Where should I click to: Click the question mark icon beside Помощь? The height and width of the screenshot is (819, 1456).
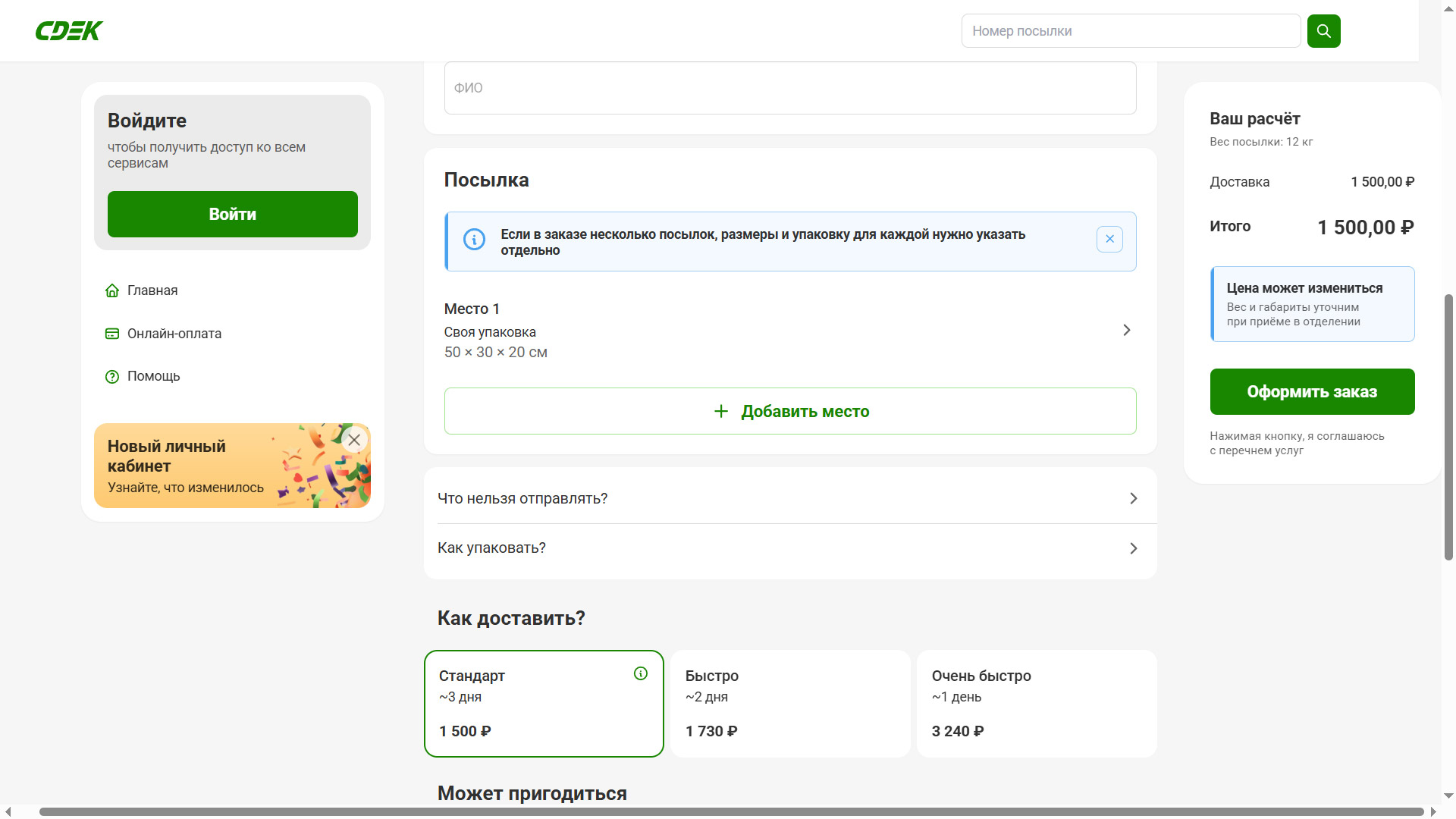point(112,377)
